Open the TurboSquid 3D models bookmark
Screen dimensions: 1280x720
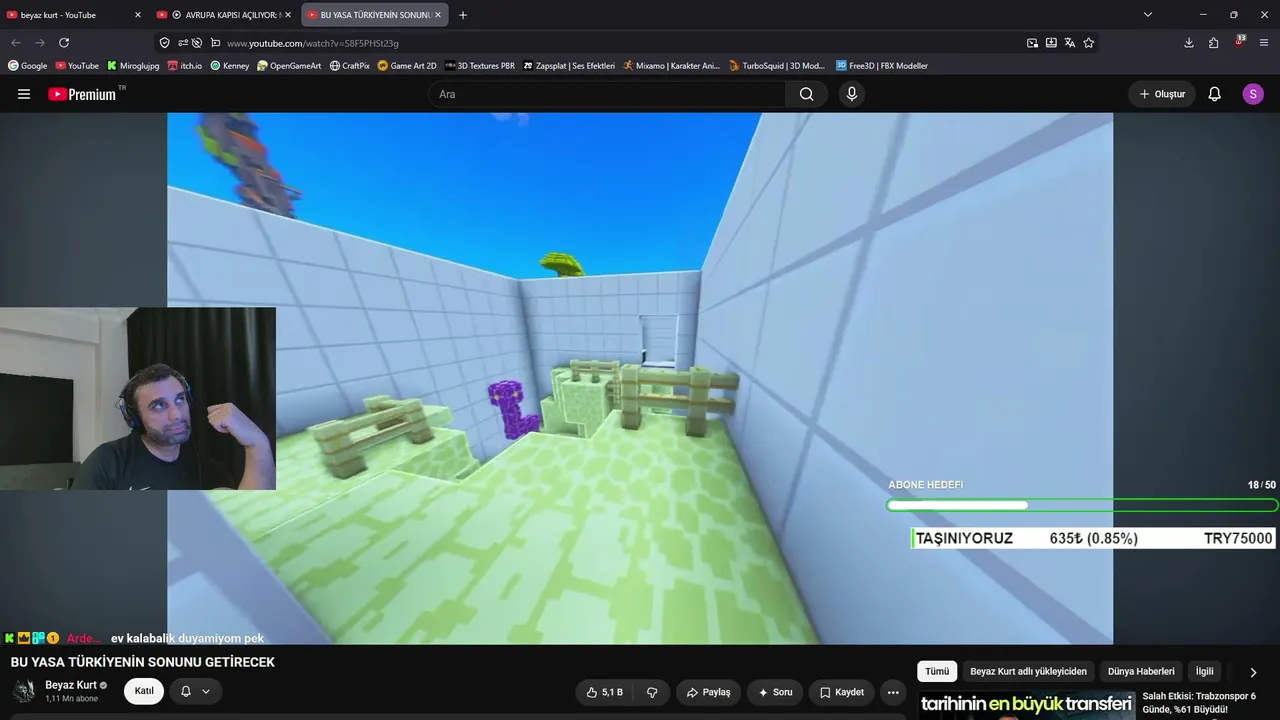tap(777, 66)
